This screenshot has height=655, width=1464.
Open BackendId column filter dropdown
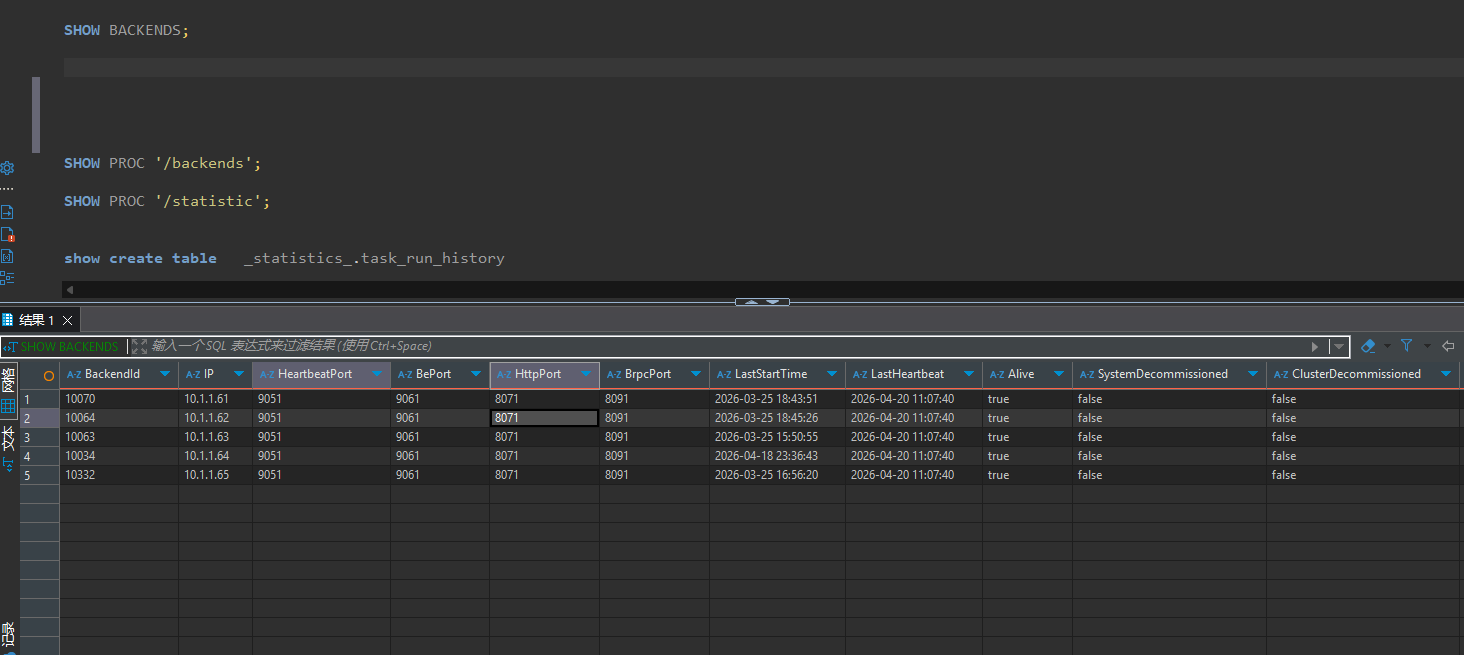[165, 374]
